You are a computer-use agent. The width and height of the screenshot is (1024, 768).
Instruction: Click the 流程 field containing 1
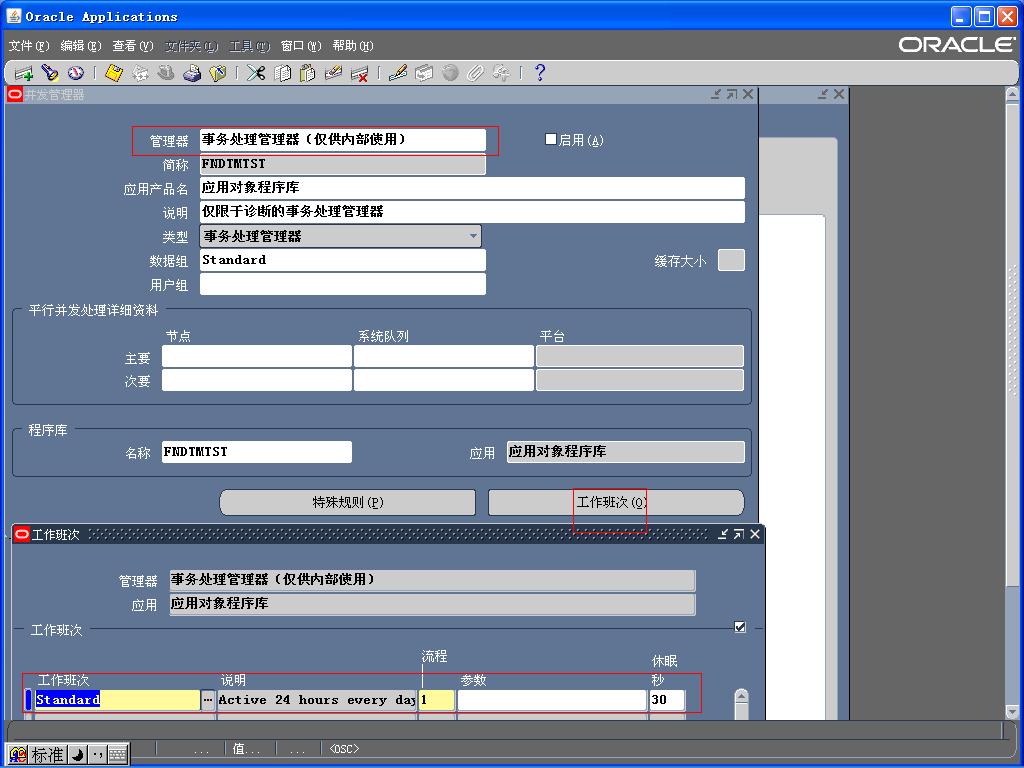437,700
